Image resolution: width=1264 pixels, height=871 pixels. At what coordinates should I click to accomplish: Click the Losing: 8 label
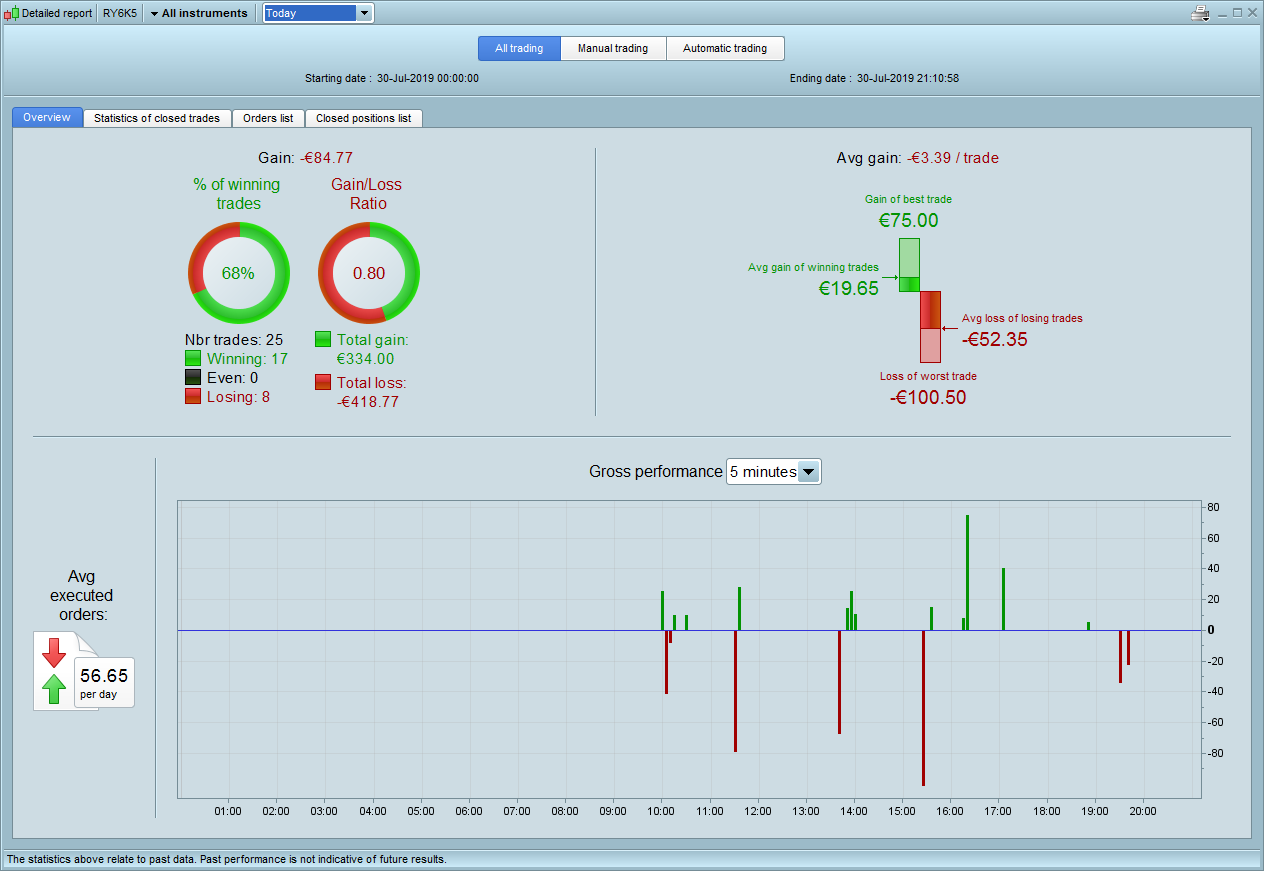[x=238, y=397]
